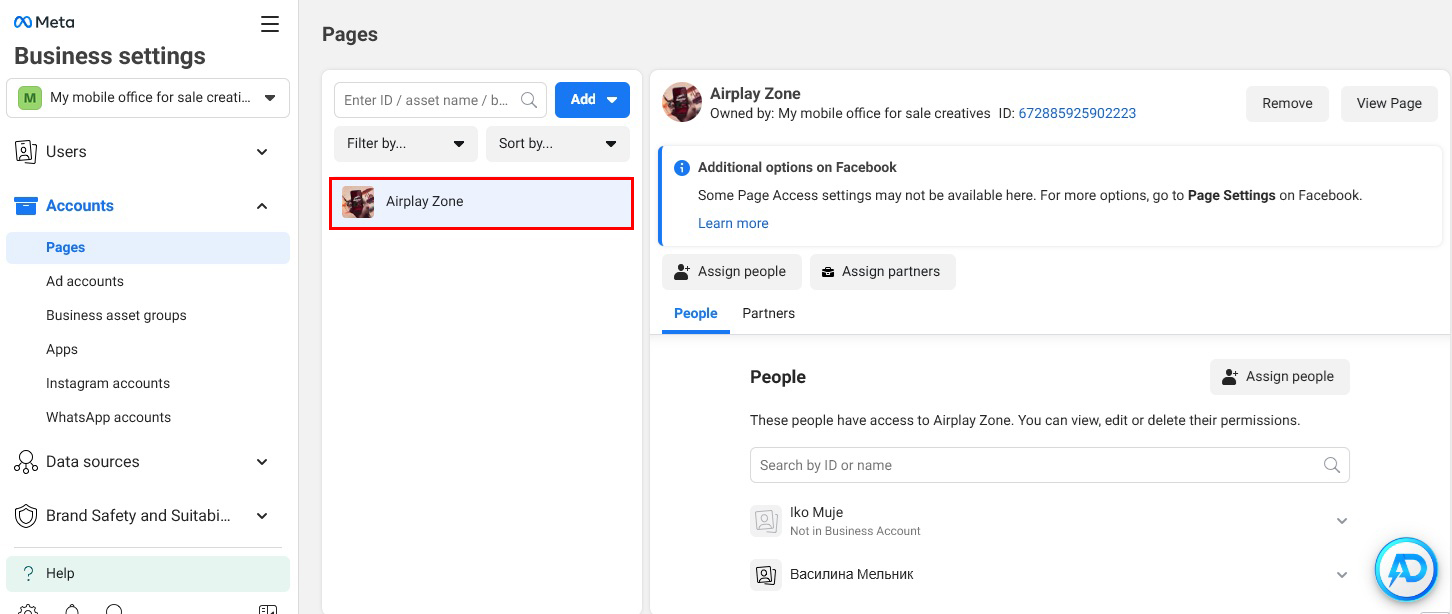This screenshot has width=1452, height=614.
Task: Click the Data sources icon
Action: (26, 462)
